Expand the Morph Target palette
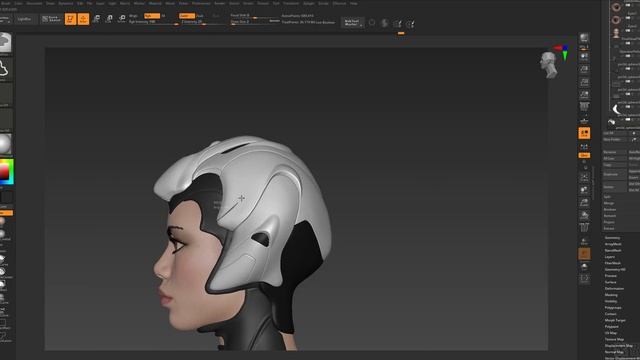640x360 pixels. (x=615, y=320)
